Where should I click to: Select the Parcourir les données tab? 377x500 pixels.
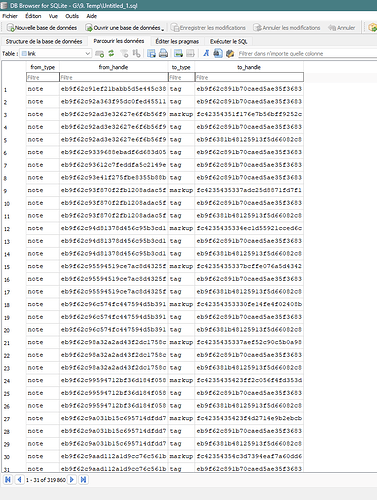tap(119, 41)
